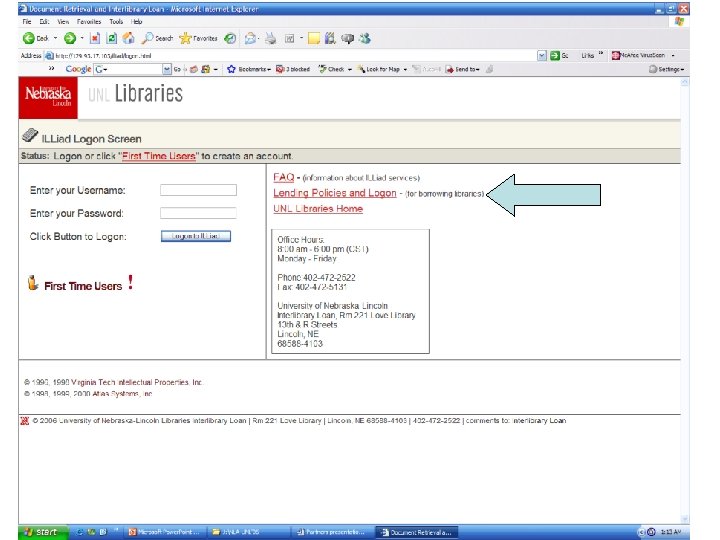Click the Edit with Word icon
The height and width of the screenshot is (540, 720).
point(289,39)
